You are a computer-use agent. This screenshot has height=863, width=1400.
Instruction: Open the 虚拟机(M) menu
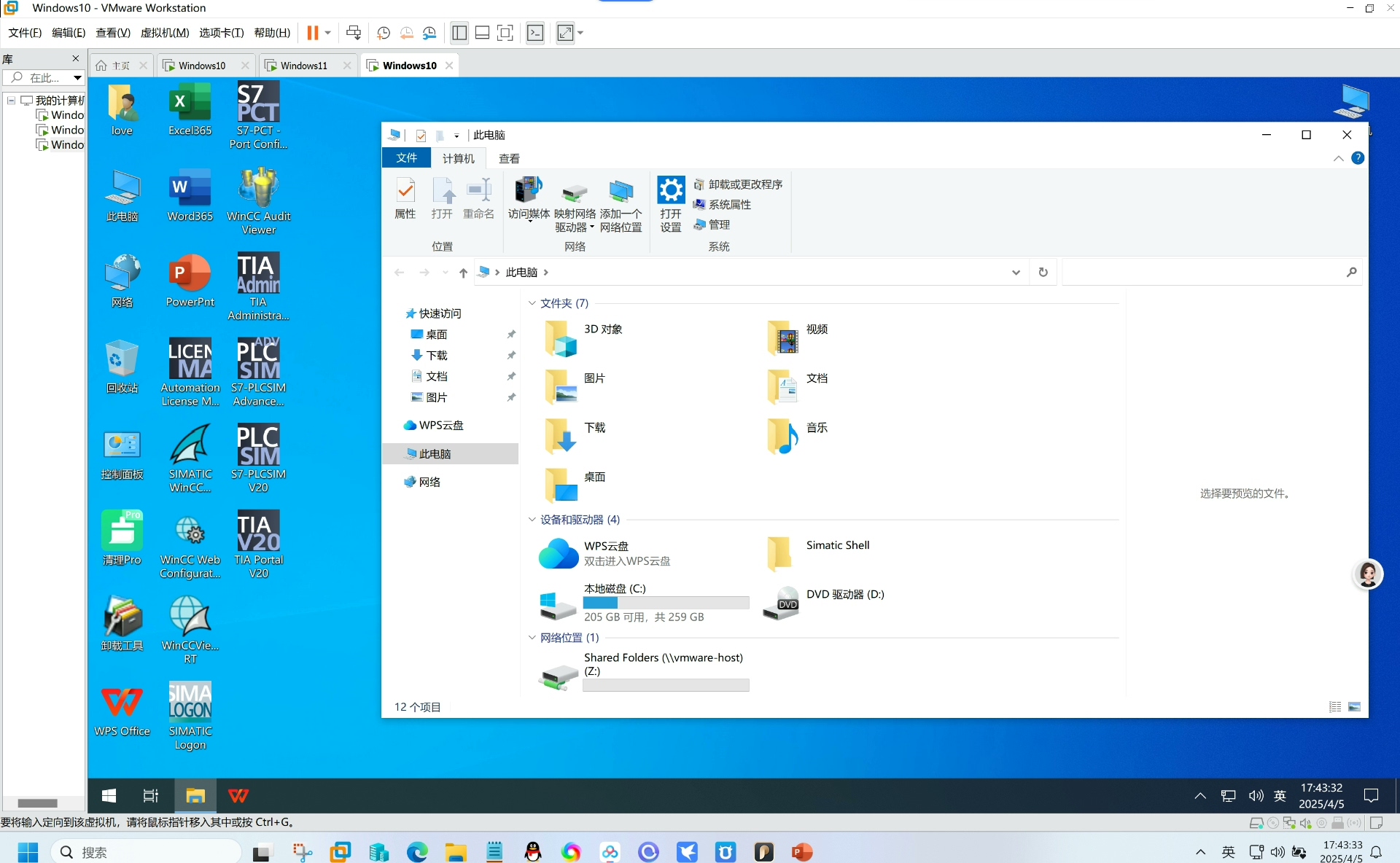[x=165, y=33]
